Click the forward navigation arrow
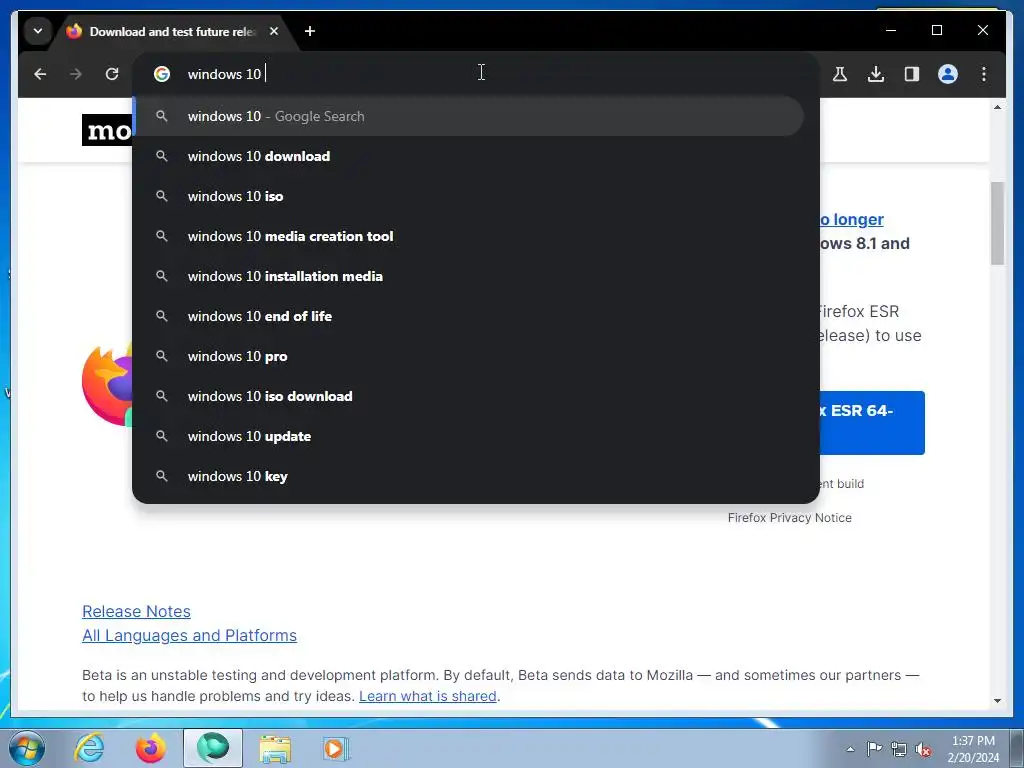 coord(76,74)
